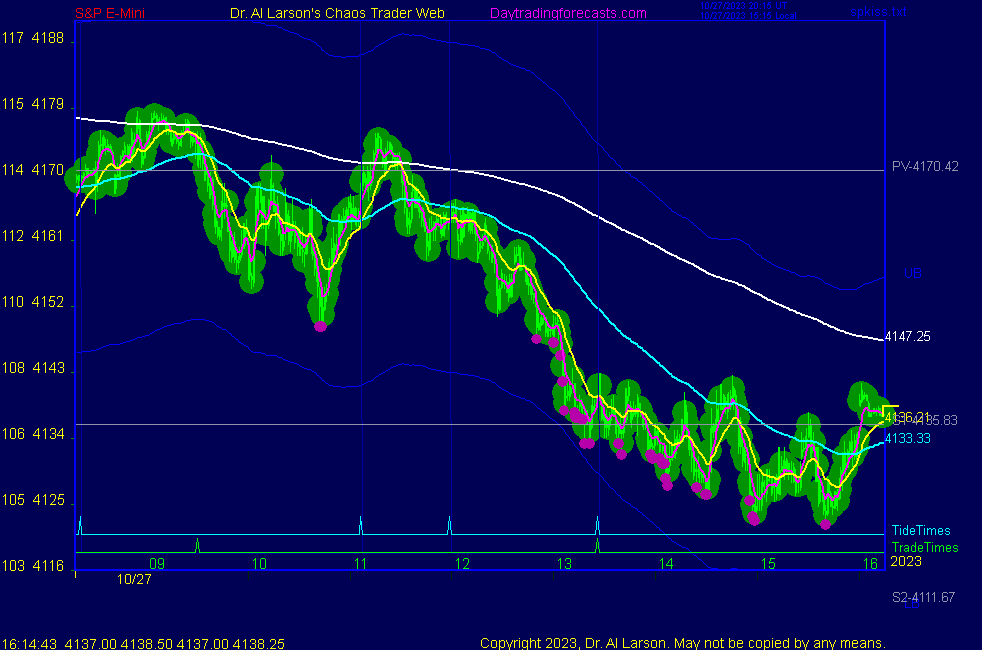Click the 4133.33 cyan line value
The image size is (982, 650).
(x=907, y=438)
